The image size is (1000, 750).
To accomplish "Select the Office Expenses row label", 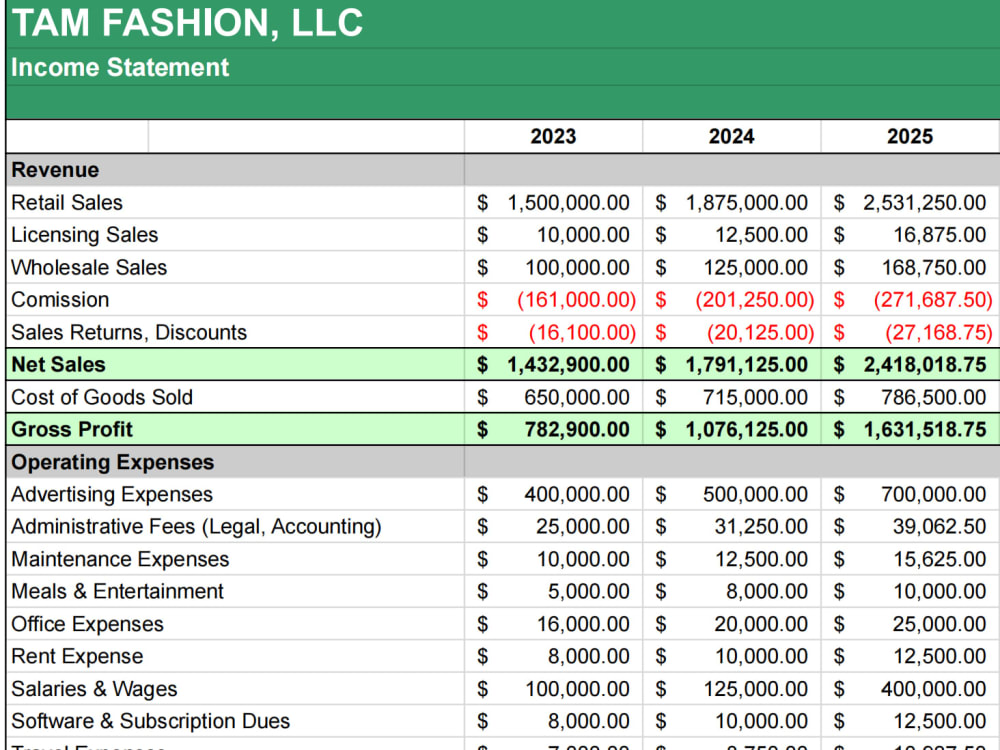I will [x=87, y=624].
